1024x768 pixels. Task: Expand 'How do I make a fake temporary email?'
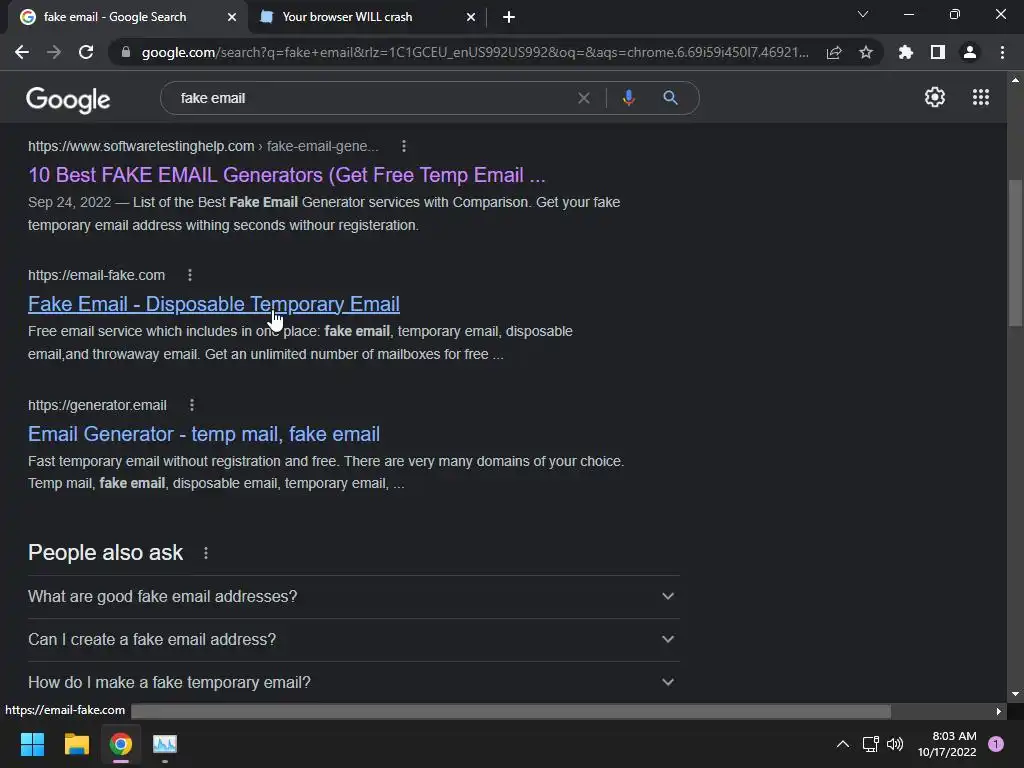[x=353, y=682]
